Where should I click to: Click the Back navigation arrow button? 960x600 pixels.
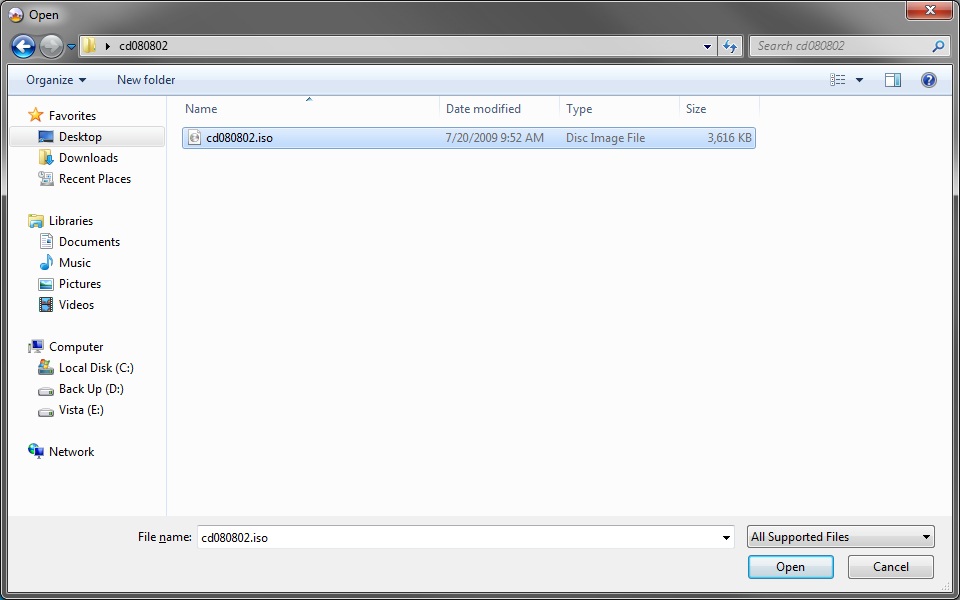point(24,46)
